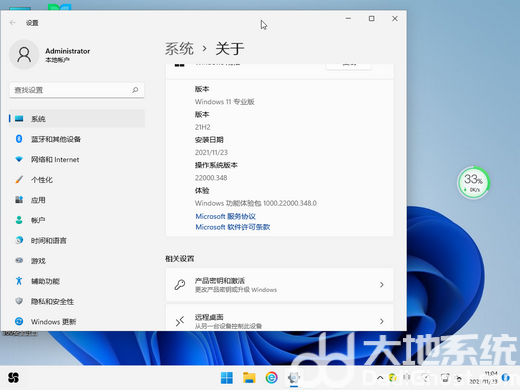This screenshot has width=520, height=390.
Task: Show hidden tray icons chevron
Action: 380,378
